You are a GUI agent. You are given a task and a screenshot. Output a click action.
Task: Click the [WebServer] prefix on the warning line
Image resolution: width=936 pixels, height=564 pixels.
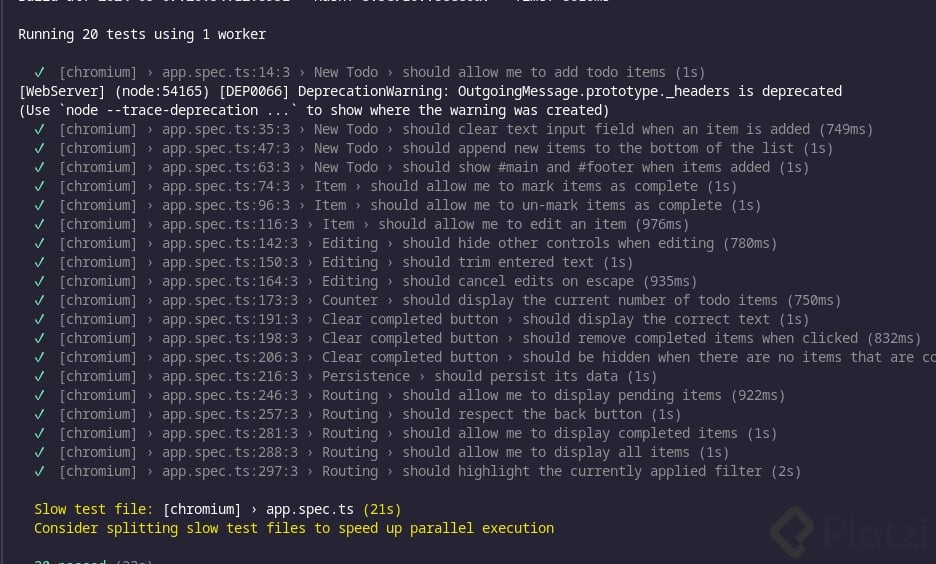tap(58, 91)
